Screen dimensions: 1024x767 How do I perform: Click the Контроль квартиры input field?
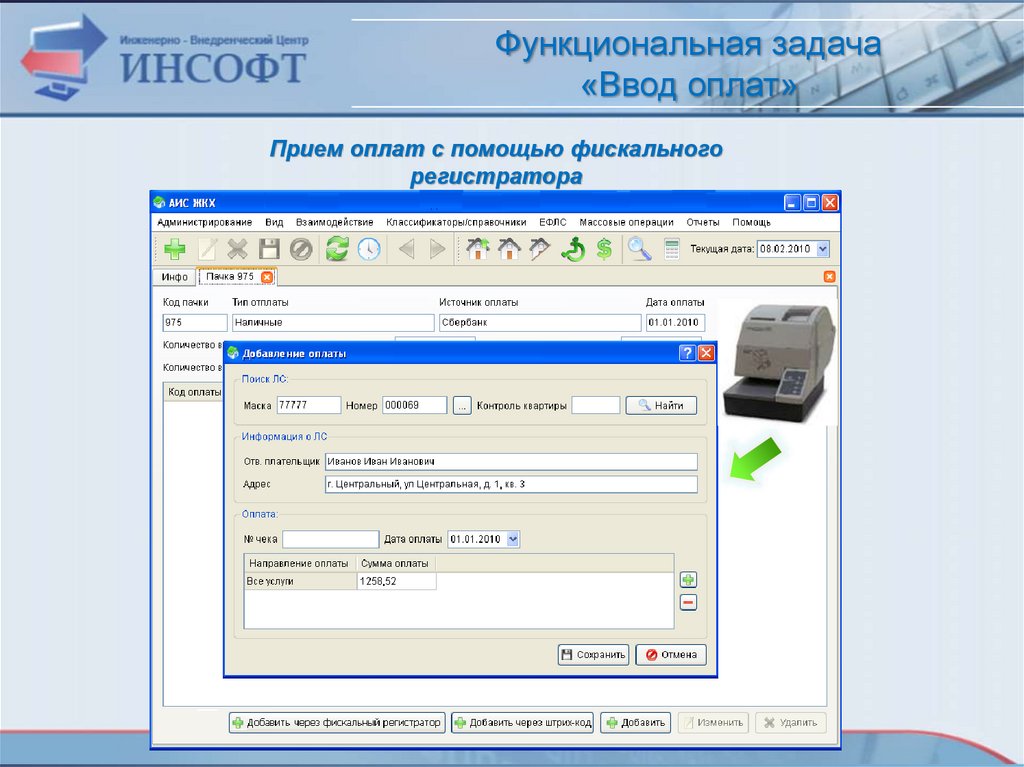(596, 405)
